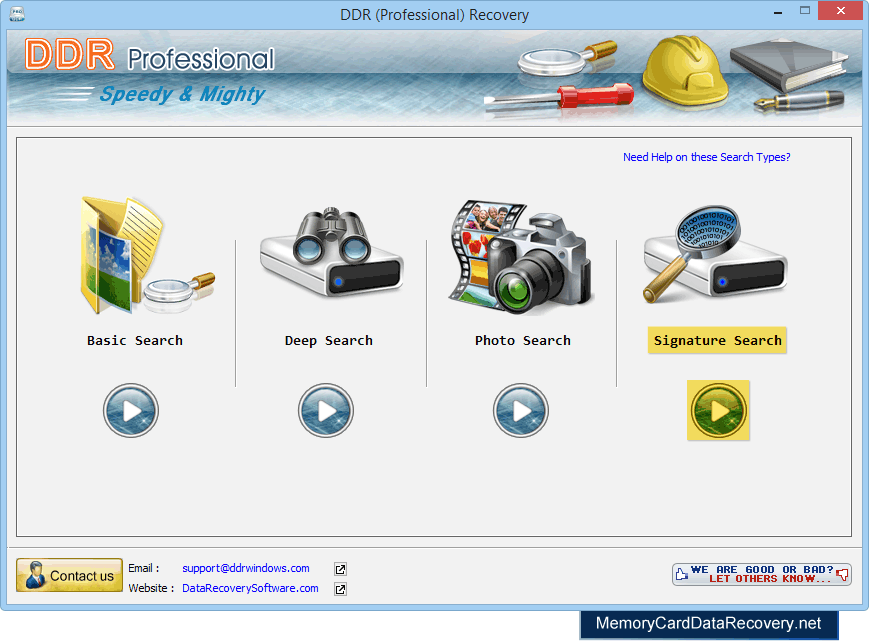The image size is (869, 641).
Task: Select the Basic Search label
Action: click(135, 340)
